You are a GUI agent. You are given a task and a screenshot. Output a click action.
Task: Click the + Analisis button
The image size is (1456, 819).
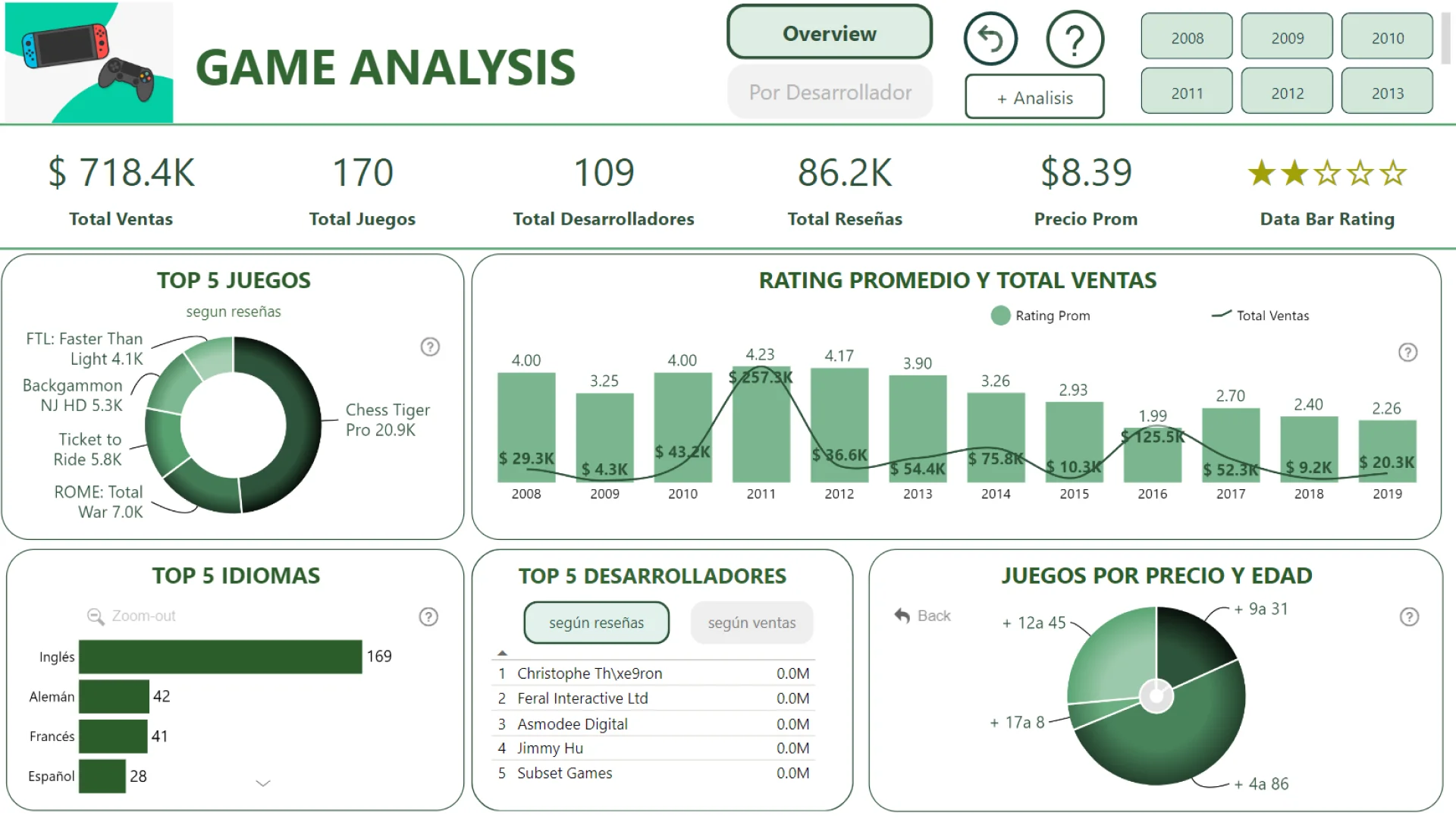click(1034, 97)
